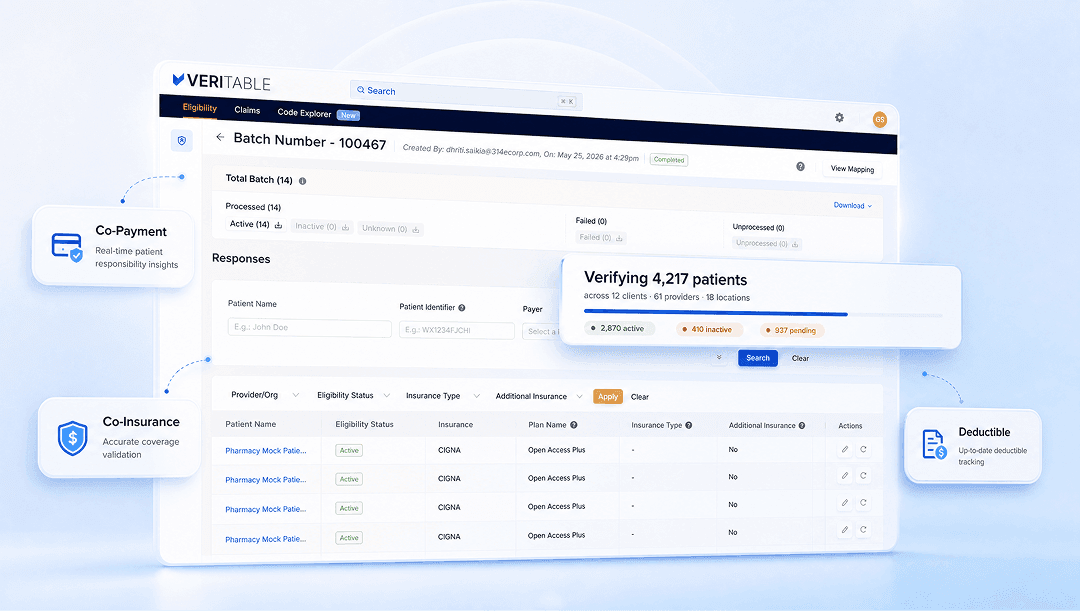The height and width of the screenshot is (611, 1080).
Task: Open the Download dropdown
Action: point(853,205)
